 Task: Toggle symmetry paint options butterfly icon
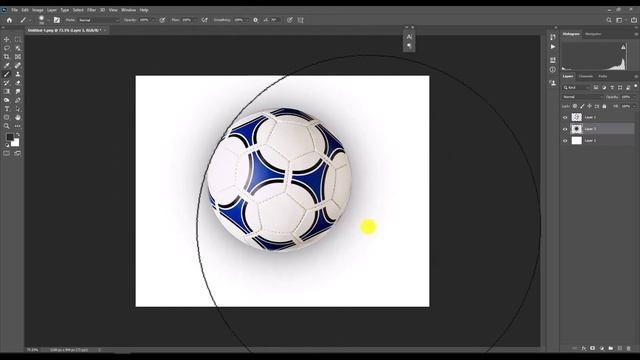pyautogui.click(x=301, y=20)
